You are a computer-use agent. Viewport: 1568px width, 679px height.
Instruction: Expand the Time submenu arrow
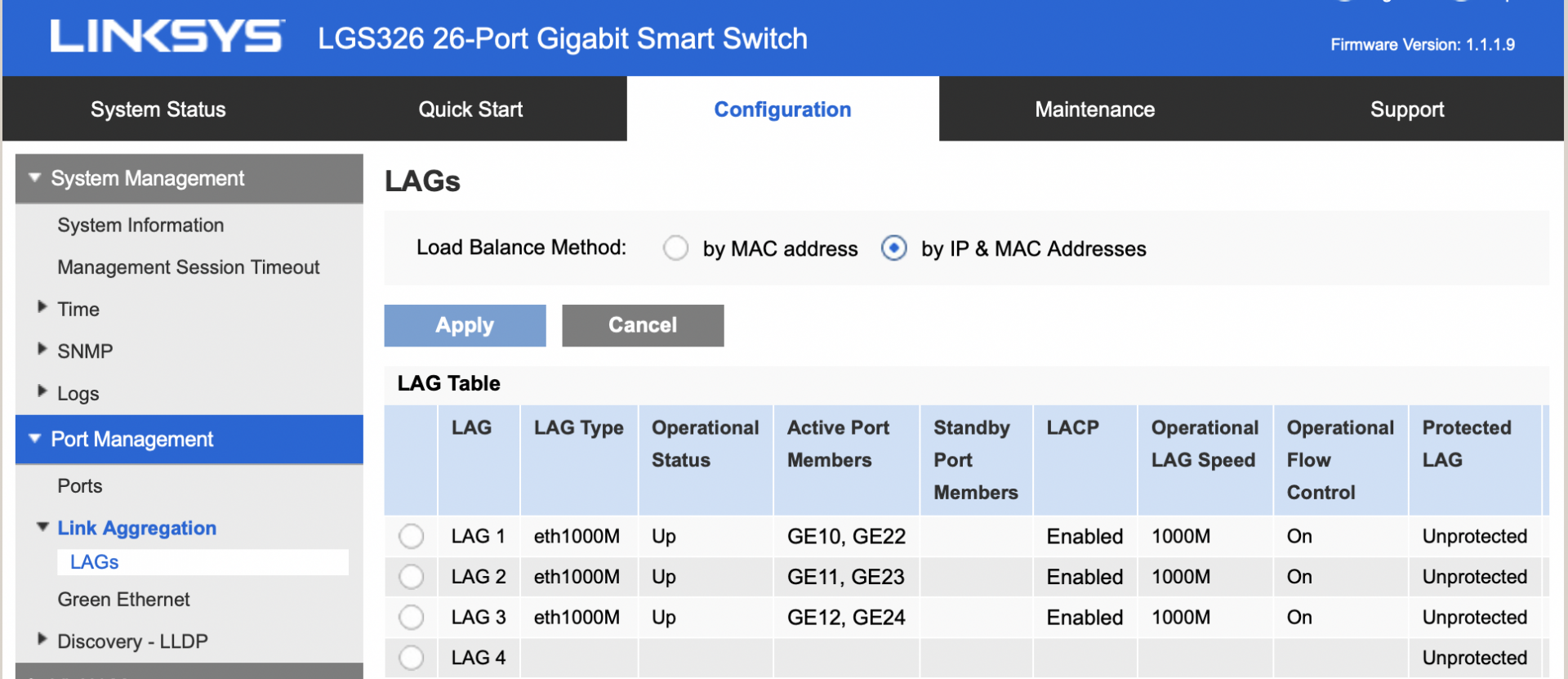click(x=42, y=307)
